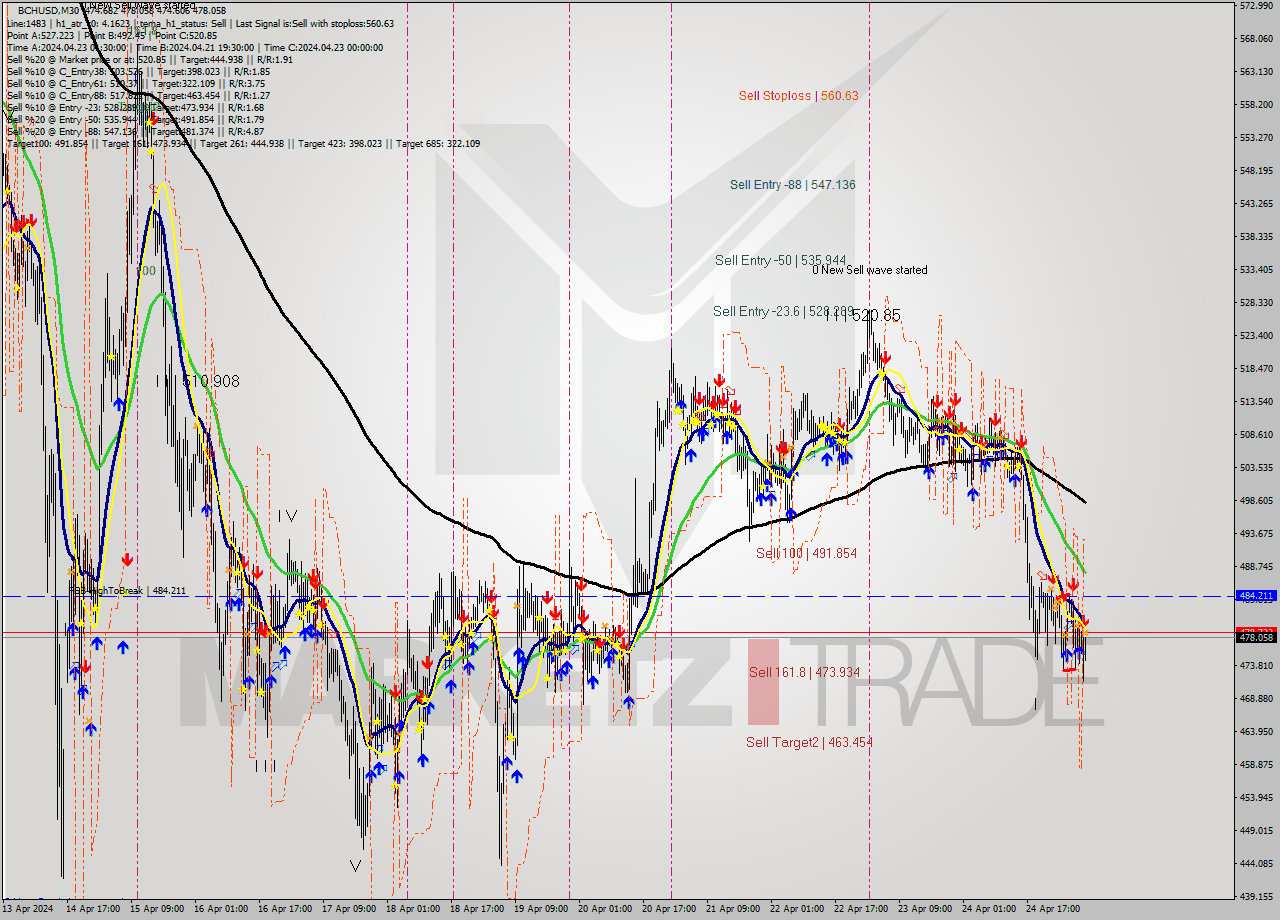Click the 453.945 price axis label
Screen dimensions: 1280x920
[1255, 798]
